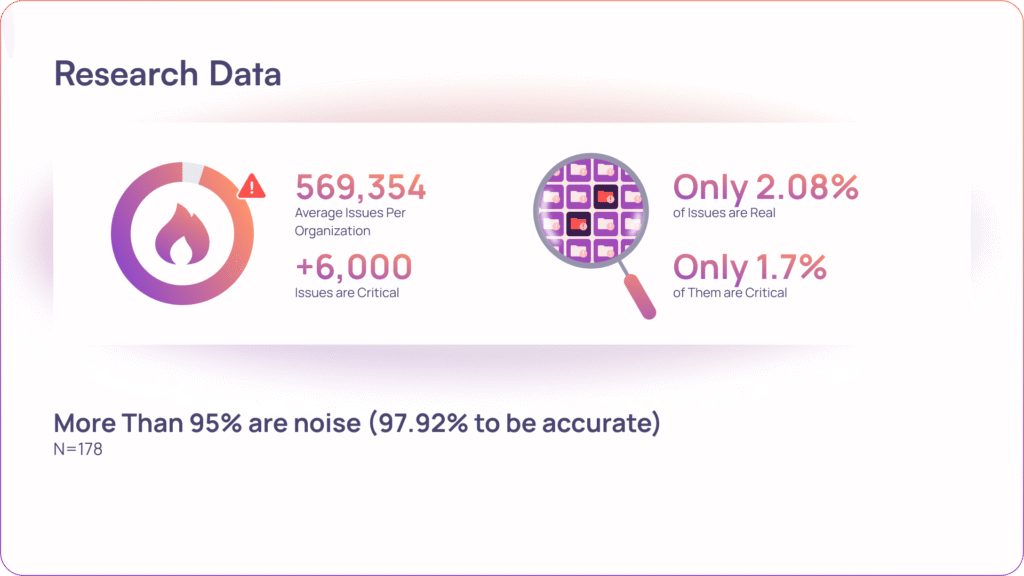Click the red warning triangle icon
This screenshot has height=576, width=1024.
click(x=252, y=186)
